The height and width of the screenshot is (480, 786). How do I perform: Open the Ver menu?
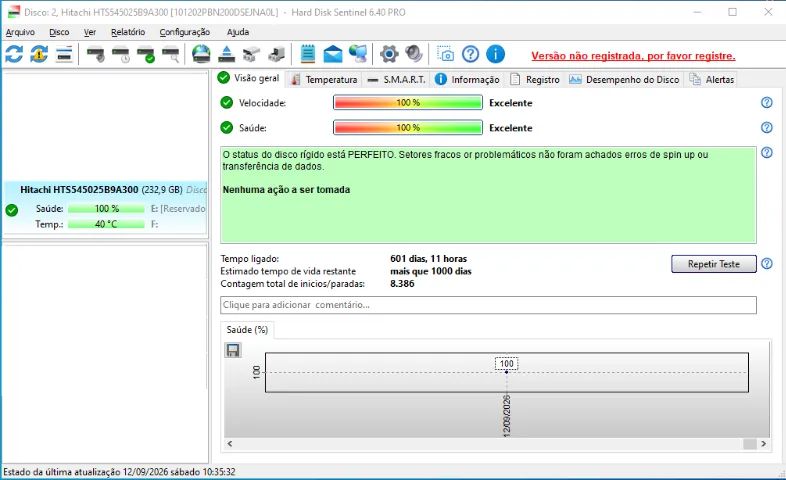(x=90, y=32)
